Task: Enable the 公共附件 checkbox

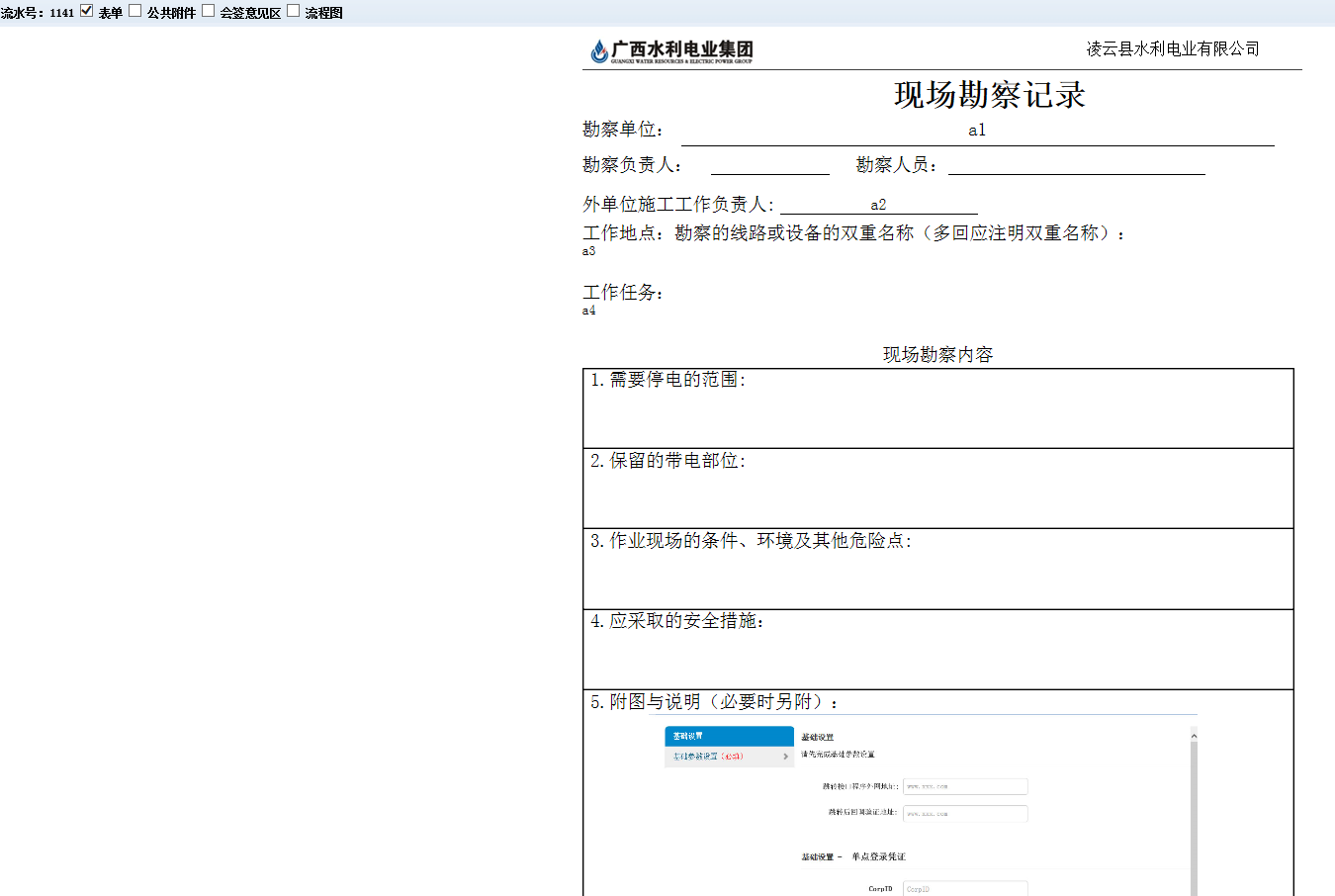Action: coord(135,11)
